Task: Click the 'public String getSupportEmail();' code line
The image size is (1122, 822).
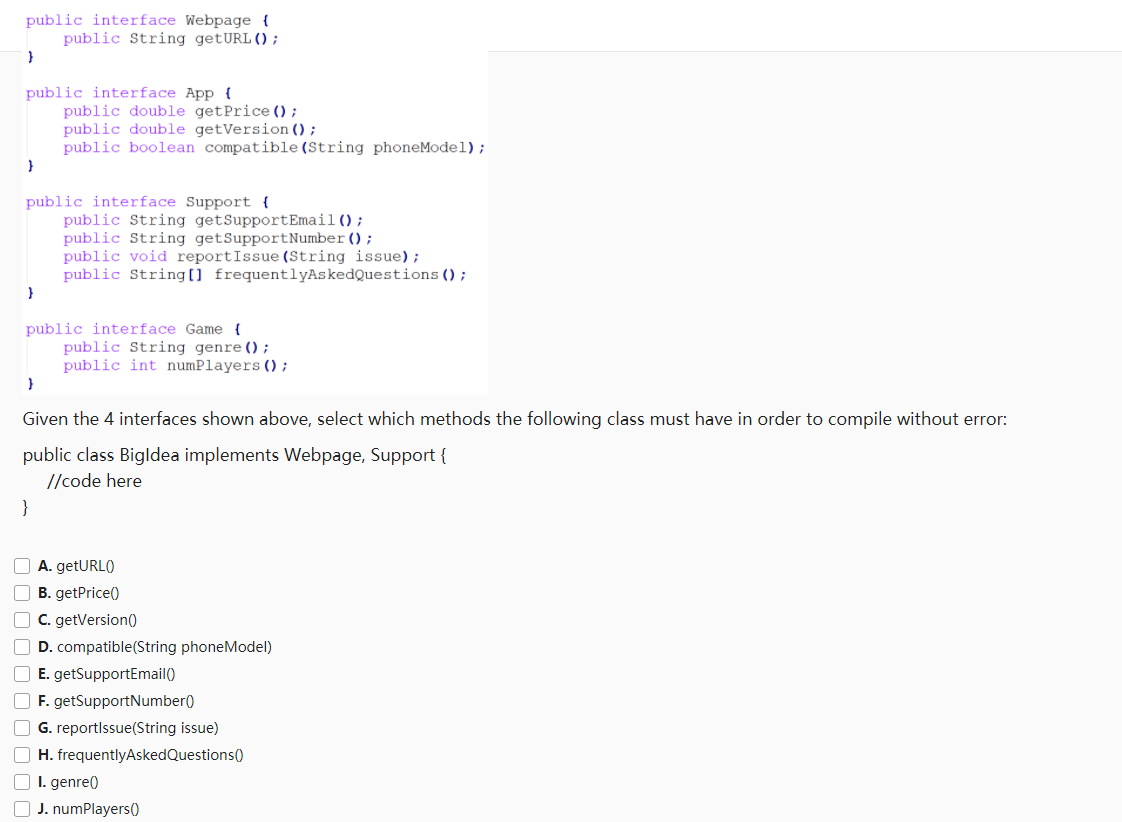Action: click(213, 220)
